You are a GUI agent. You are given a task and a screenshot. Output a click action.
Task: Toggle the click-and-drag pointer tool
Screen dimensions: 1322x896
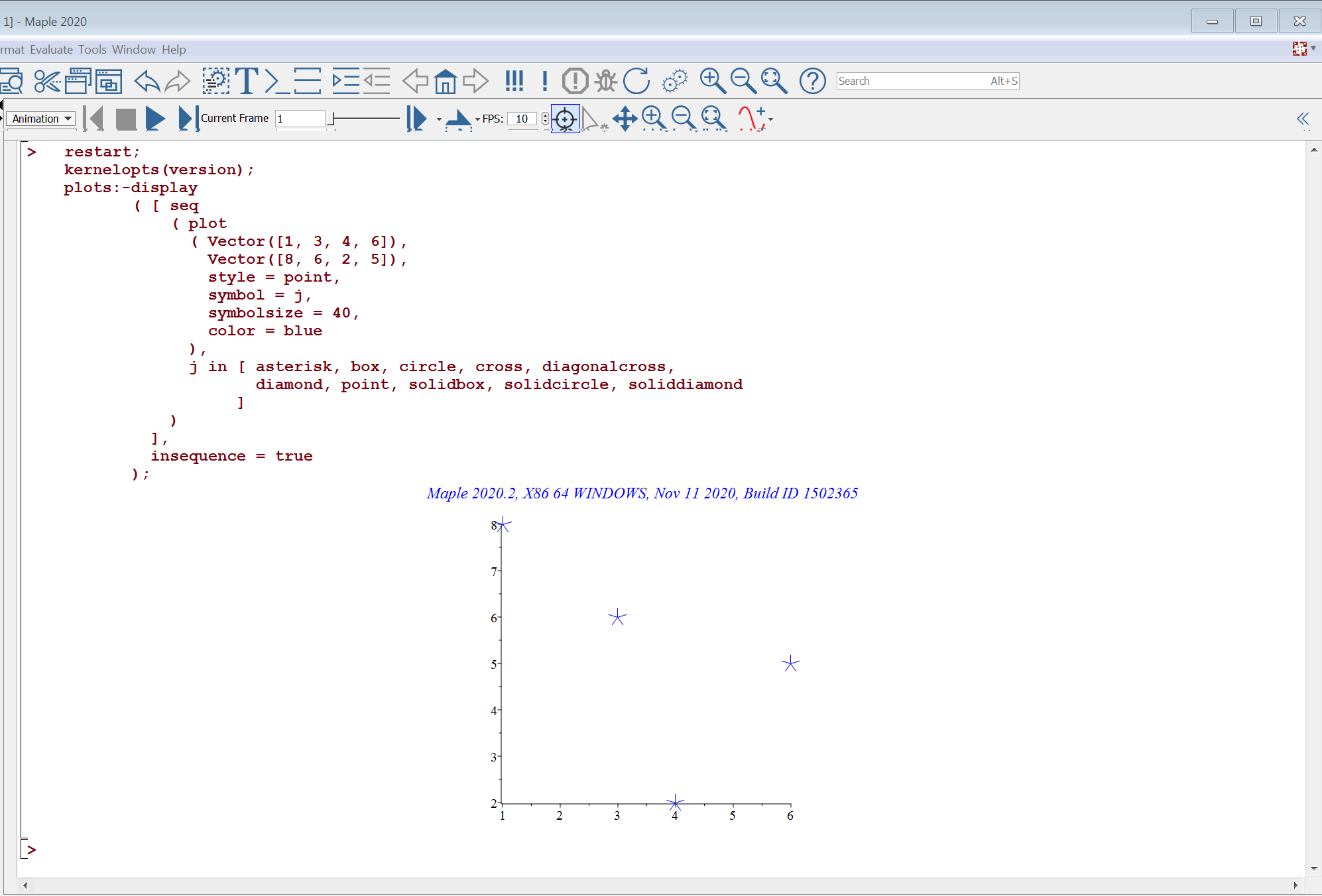(594, 119)
